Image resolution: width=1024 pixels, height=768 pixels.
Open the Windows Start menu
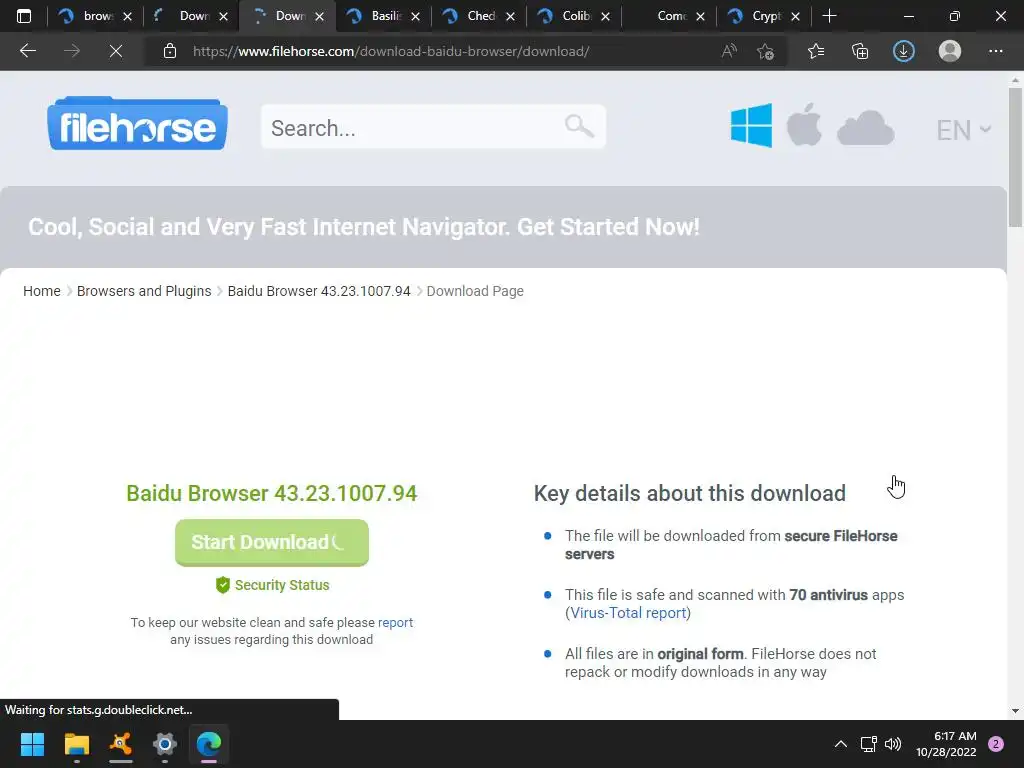pos(32,744)
